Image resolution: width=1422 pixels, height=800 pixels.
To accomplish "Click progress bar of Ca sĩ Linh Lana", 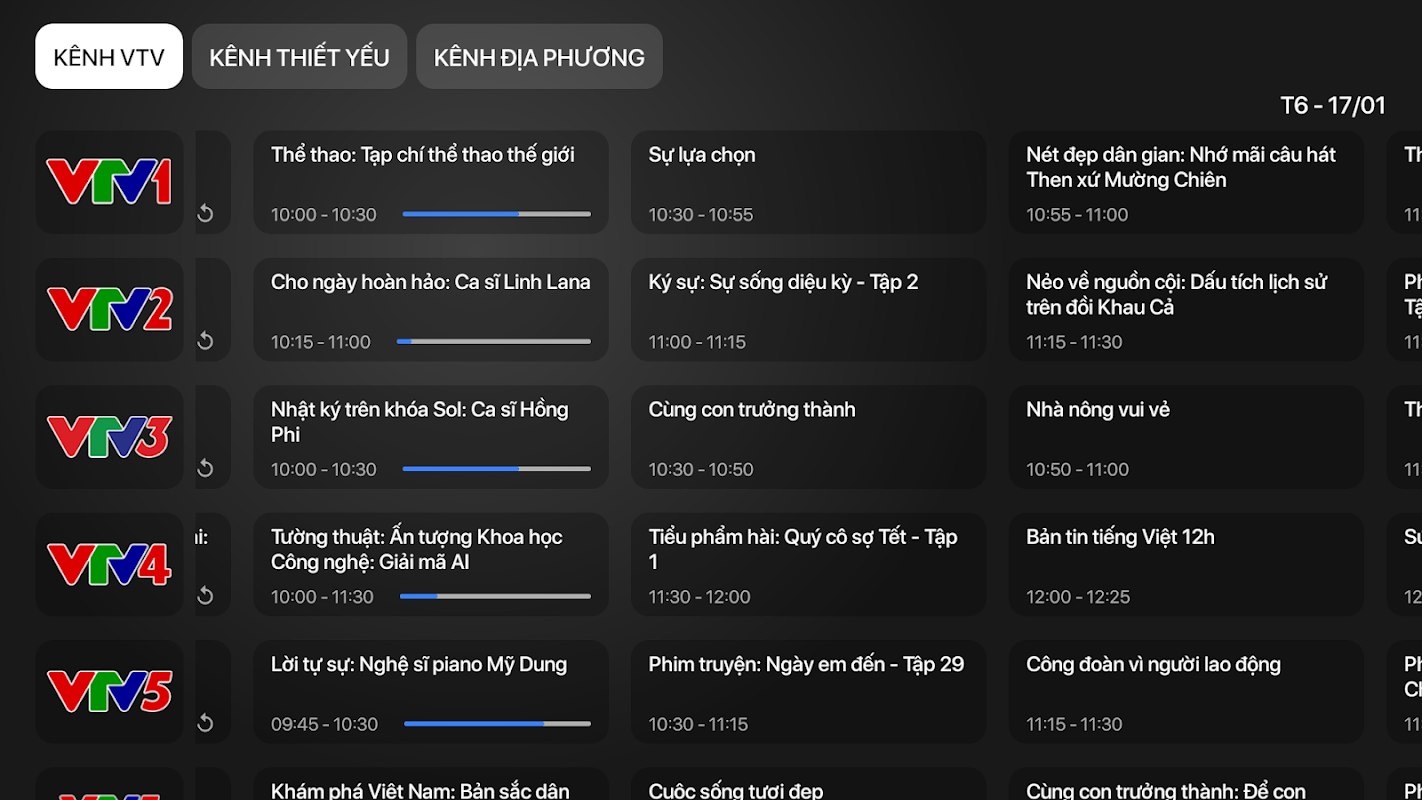I will [494, 342].
